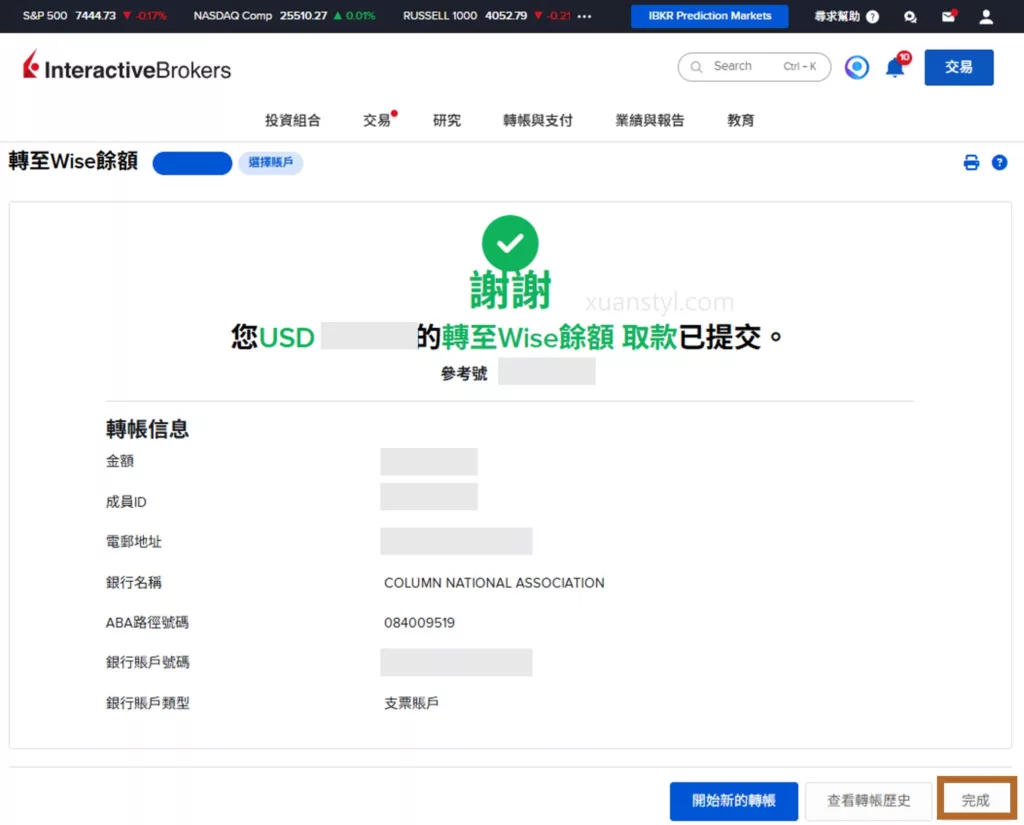This screenshot has width=1024, height=825.
Task: Open the IBot assistant circle icon
Action: tap(856, 67)
